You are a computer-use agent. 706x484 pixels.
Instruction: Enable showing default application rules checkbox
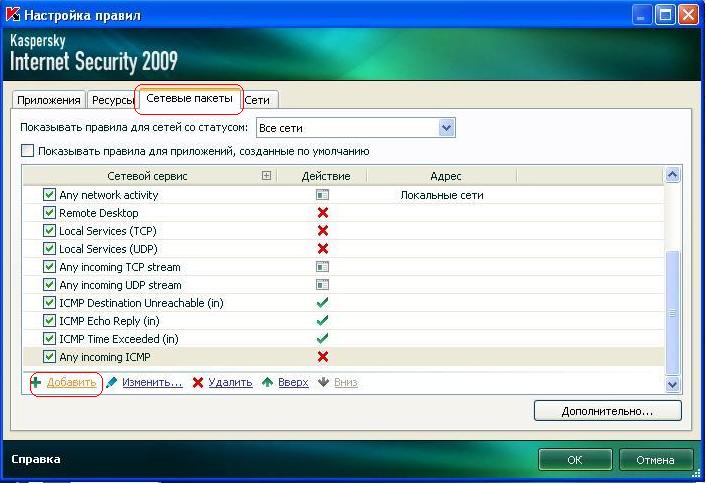click(27, 151)
